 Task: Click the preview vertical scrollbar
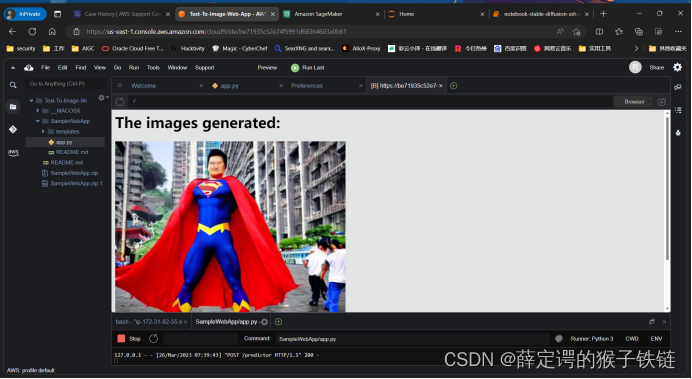667,187
